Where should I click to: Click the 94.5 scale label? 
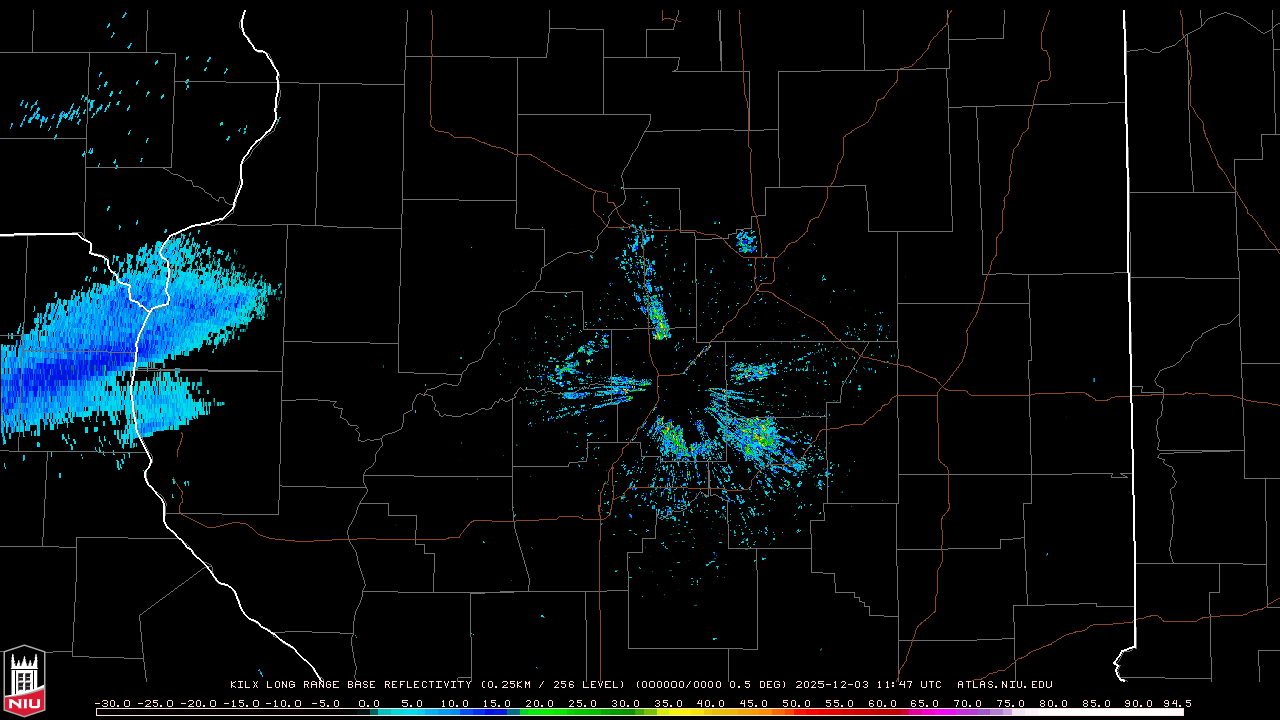1175,703
